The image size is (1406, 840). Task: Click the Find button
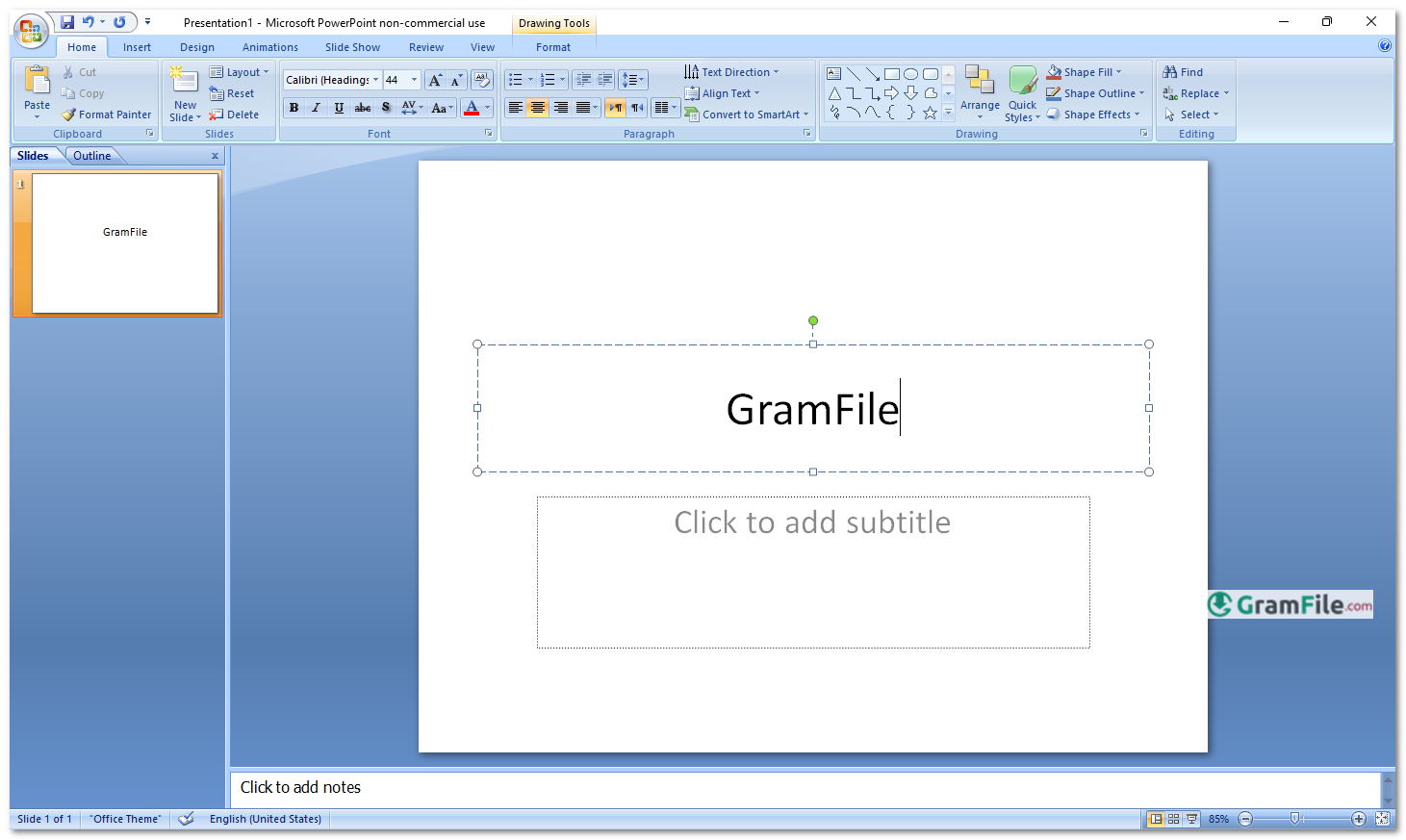click(1184, 72)
